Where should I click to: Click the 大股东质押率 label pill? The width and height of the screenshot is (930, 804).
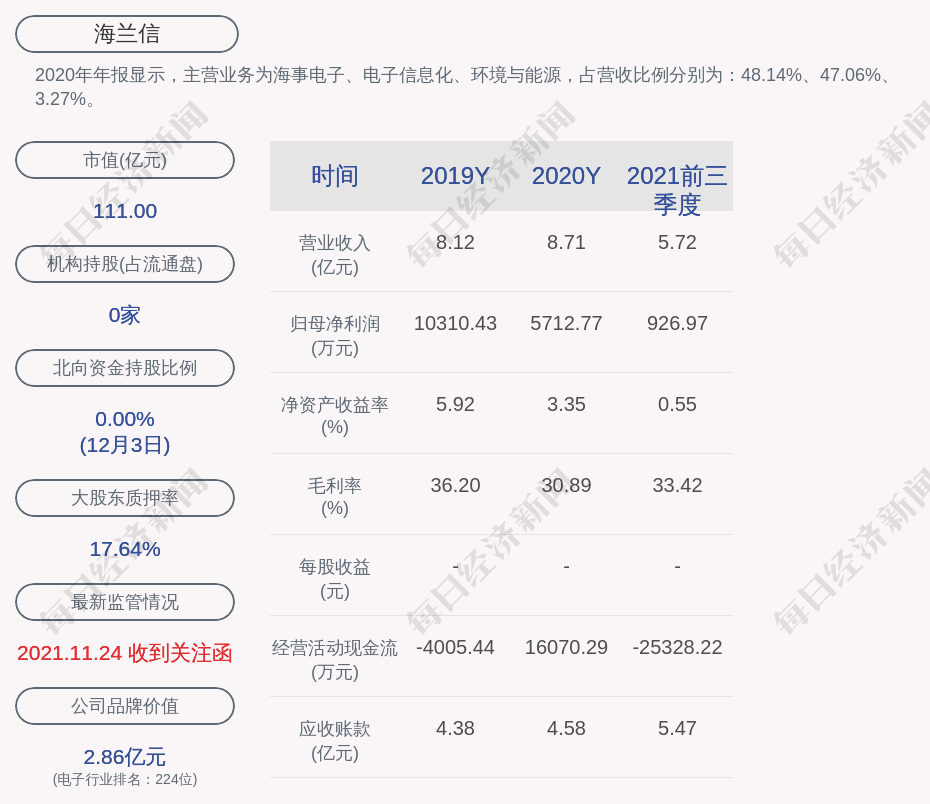[x=125, y=498]
